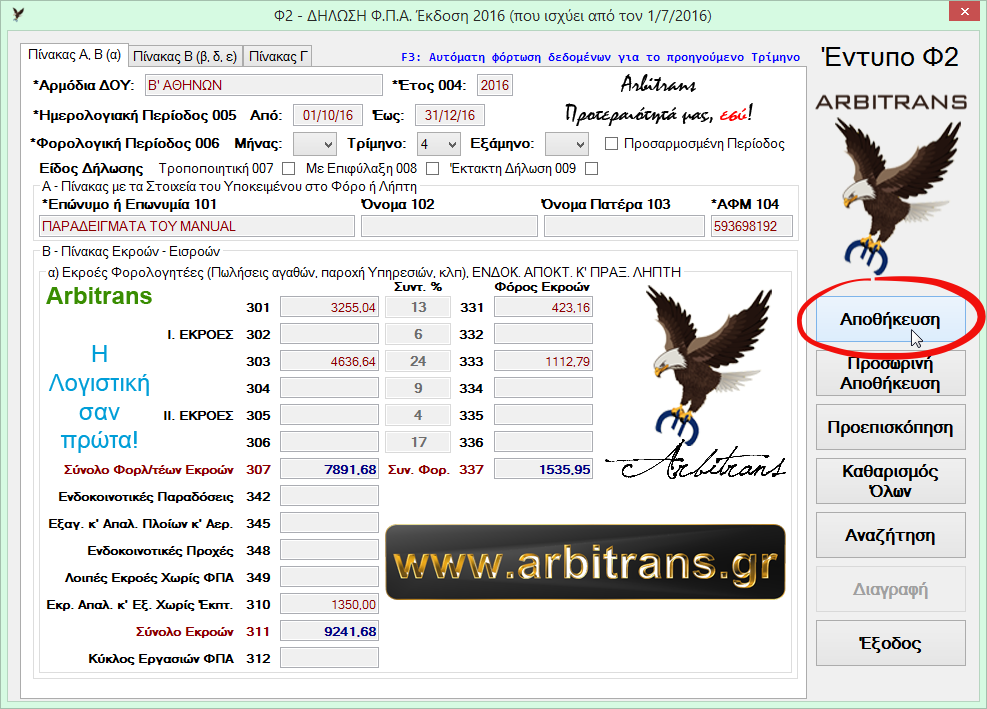
Task: Click tax field 331 showing 423,16
Action: click(x=543, y=307)
